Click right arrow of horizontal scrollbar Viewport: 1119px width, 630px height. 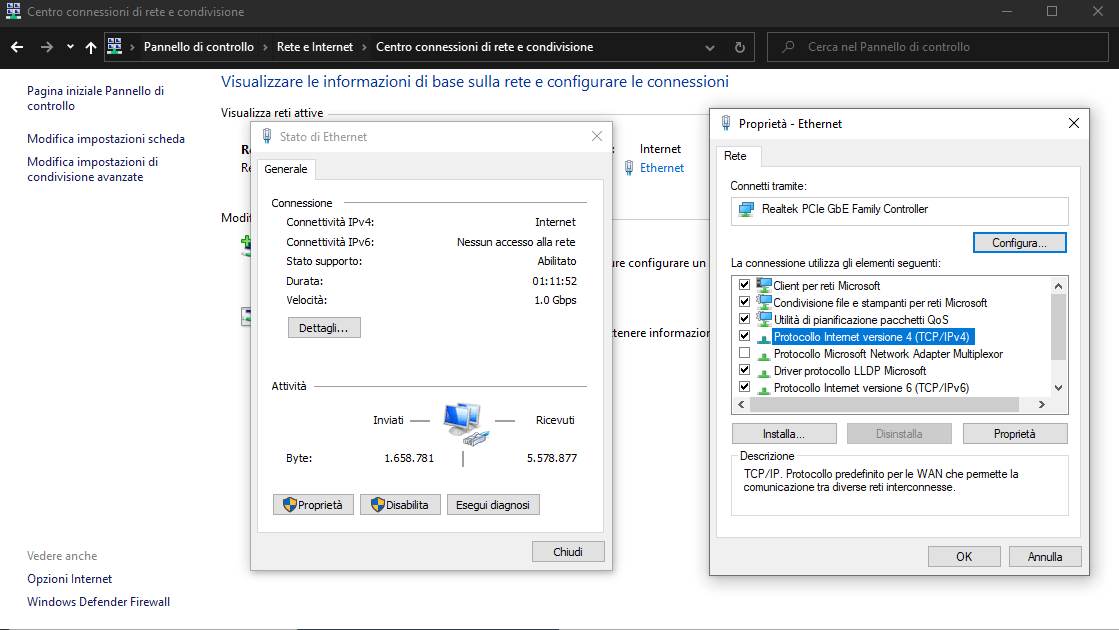(1042, 405)
